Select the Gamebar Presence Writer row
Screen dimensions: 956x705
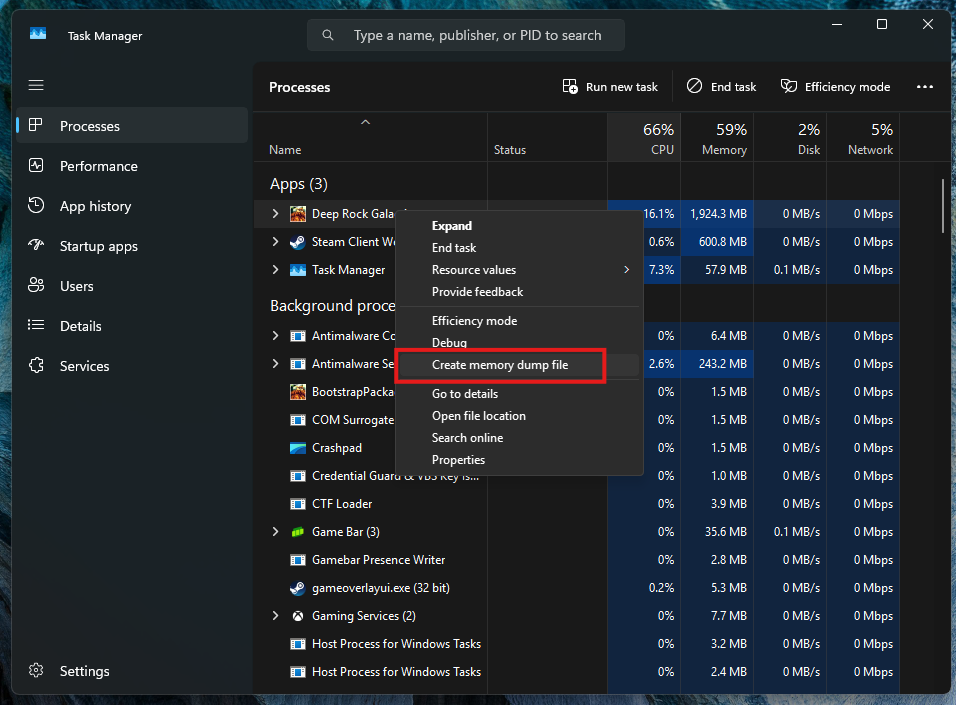coord(576,560)
